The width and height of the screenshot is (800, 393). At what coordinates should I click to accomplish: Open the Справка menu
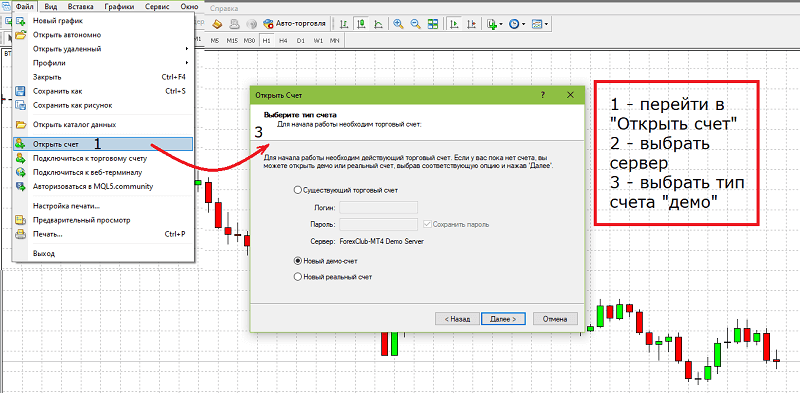click(x=223, y=9)
